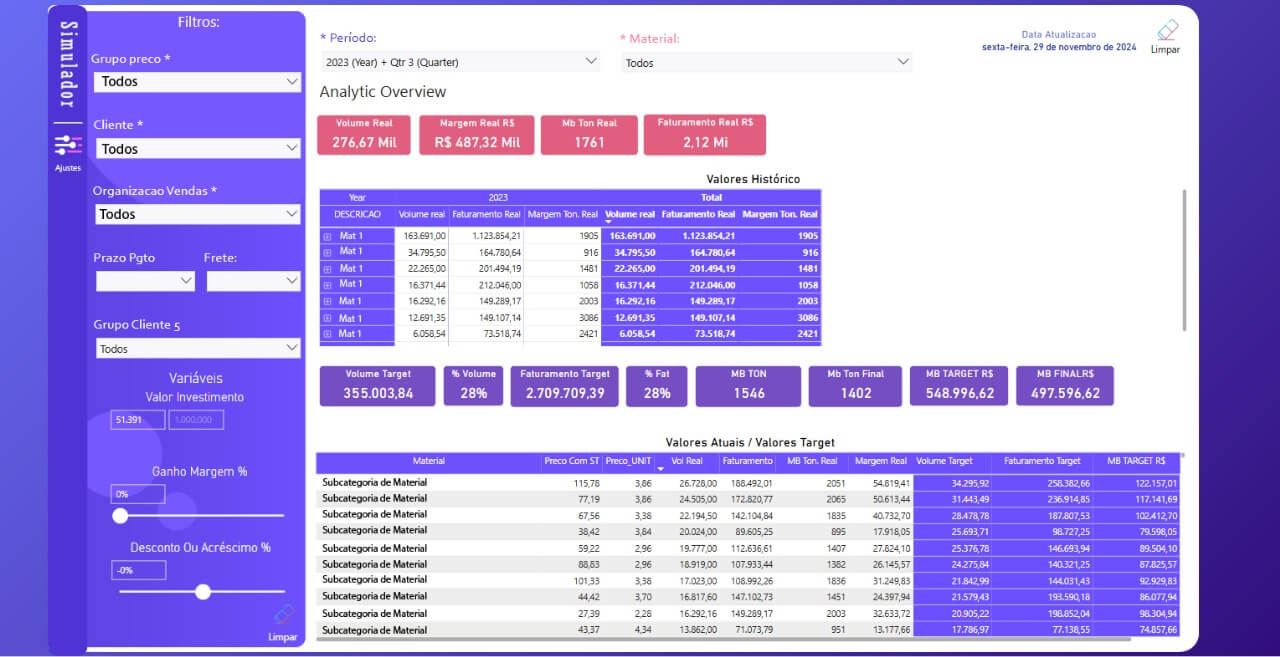Click the Limpar eraser icon beside update date
The width and height of the screenshot is (1280, 657).
click(x=1166, y=31)
